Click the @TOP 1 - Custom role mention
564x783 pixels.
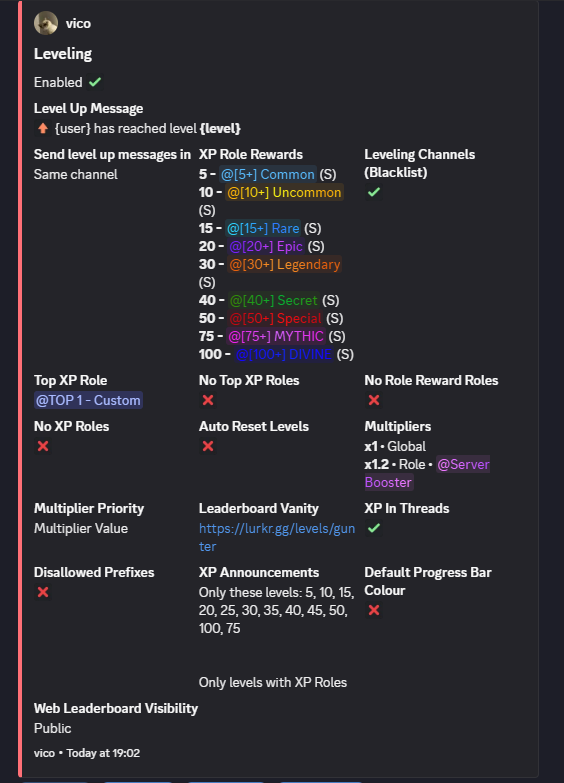pyautogui.click(x=88, y=400)
